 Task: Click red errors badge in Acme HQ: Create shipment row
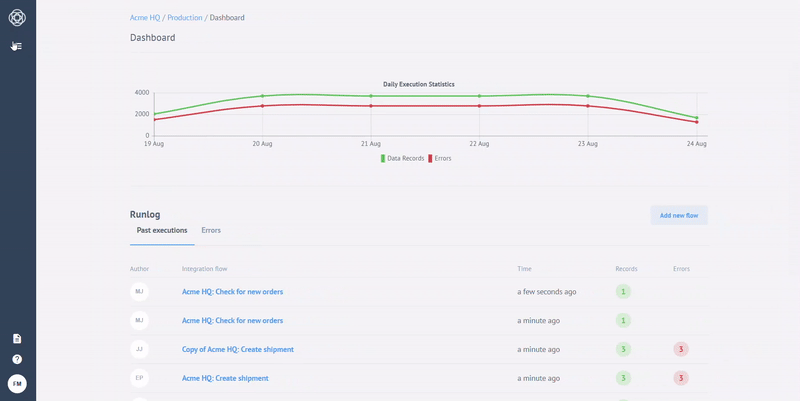[681, 378]
